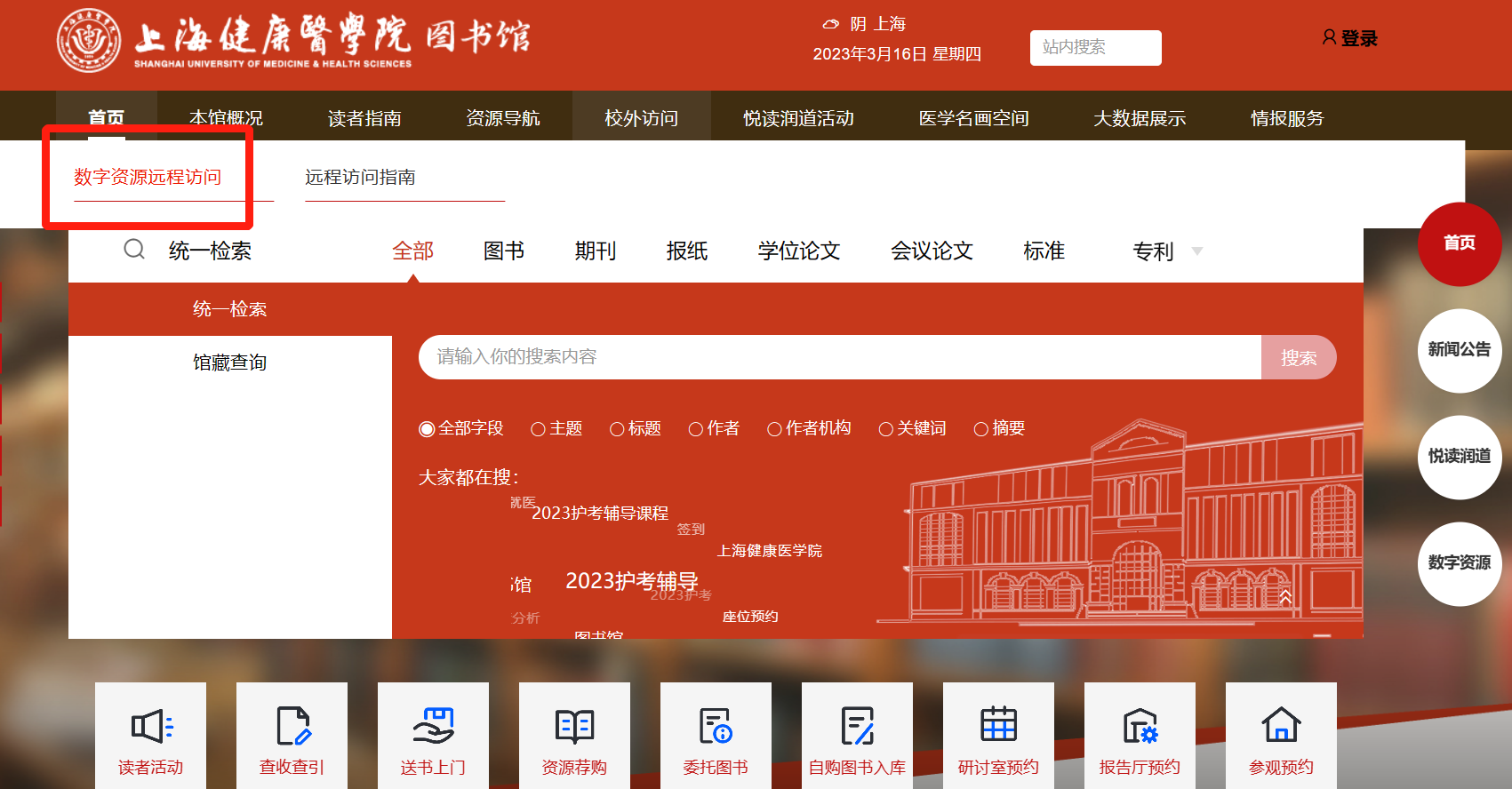Switch to the 期刊 search tab
This screenshot has height=789, width=1512.
595,251
